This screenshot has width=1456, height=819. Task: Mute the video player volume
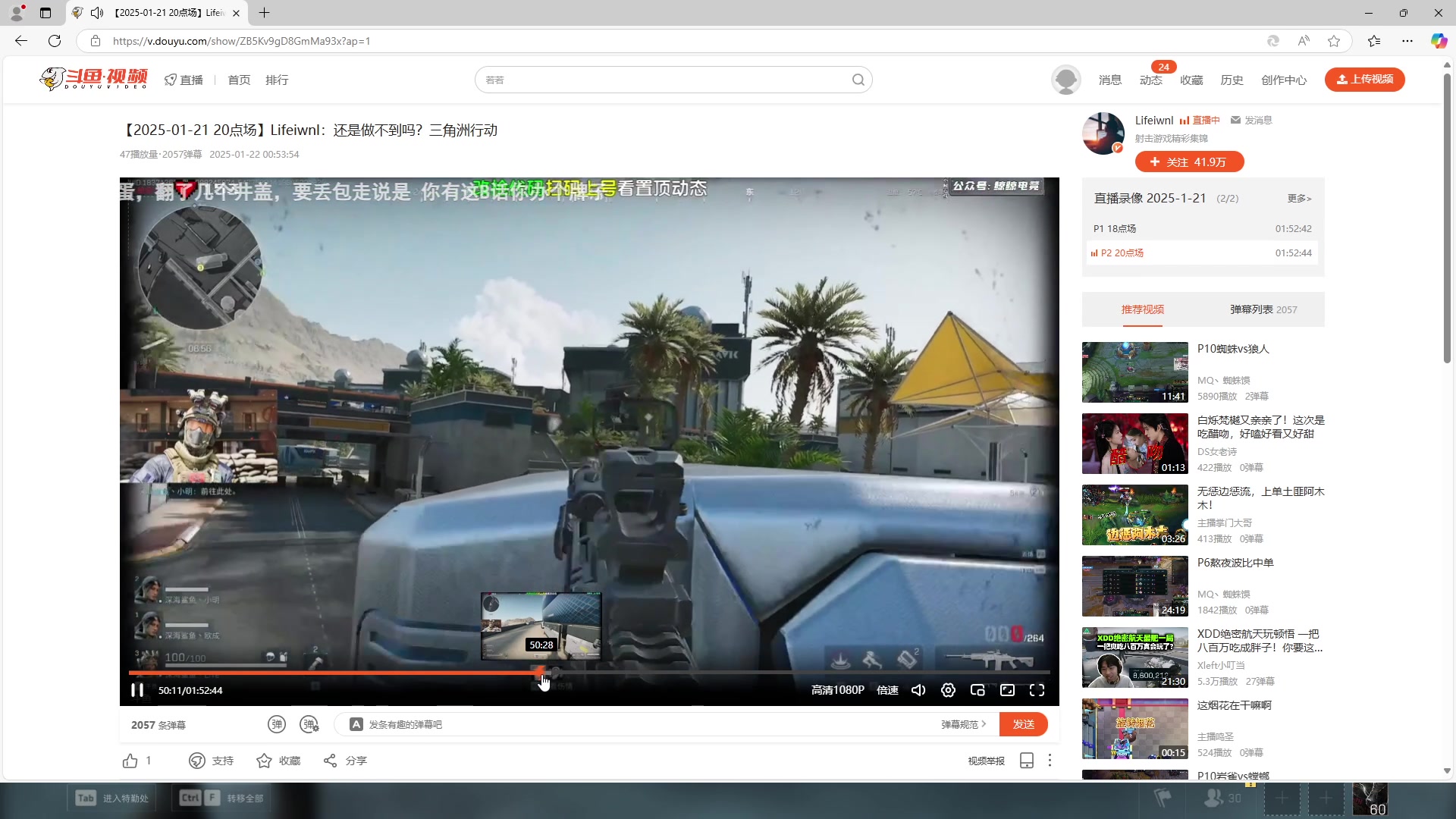point(918,690)
